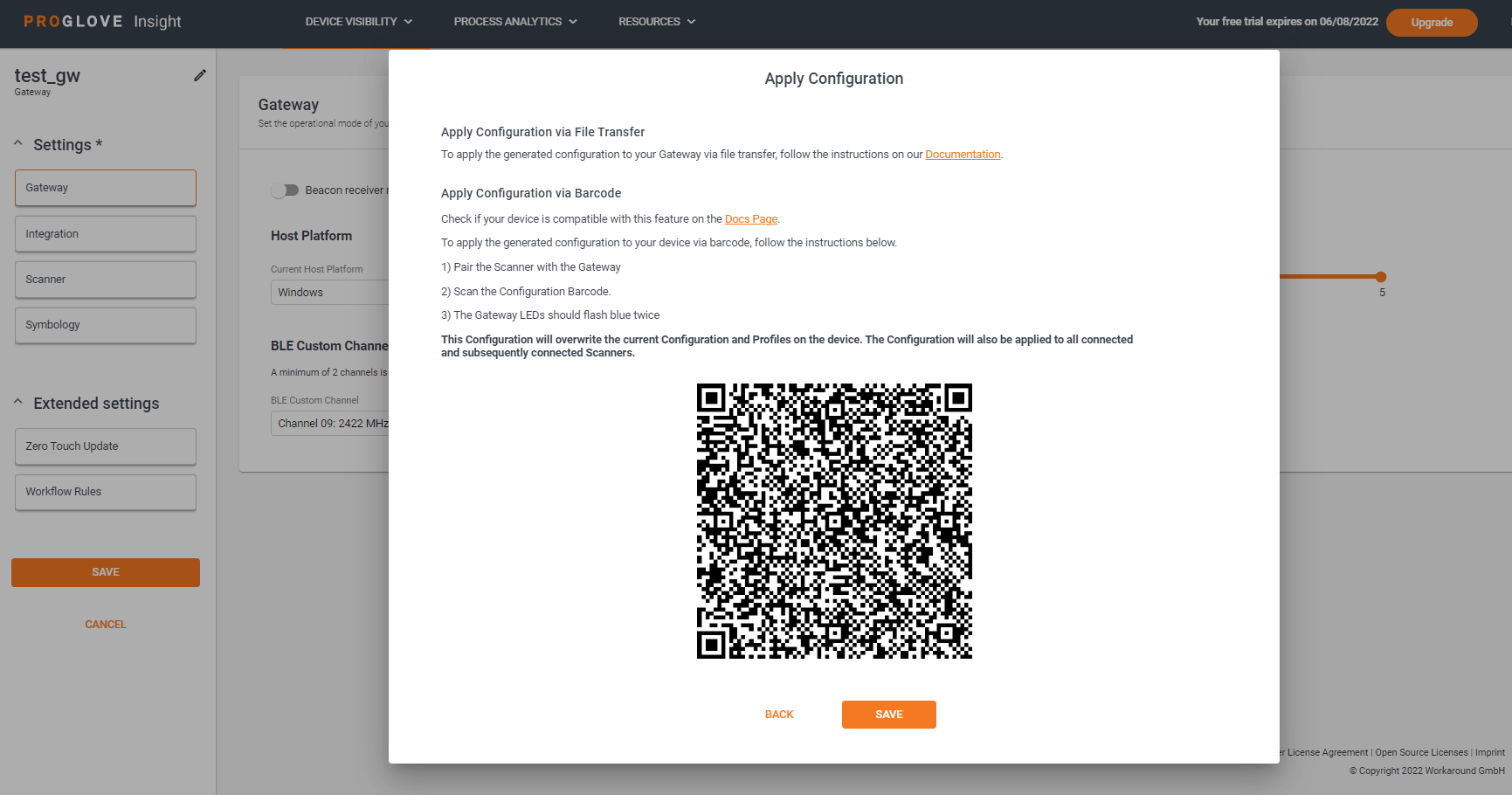Collapse the Settings section chevron
This screenshot has width=1512, height=795.
18,143
